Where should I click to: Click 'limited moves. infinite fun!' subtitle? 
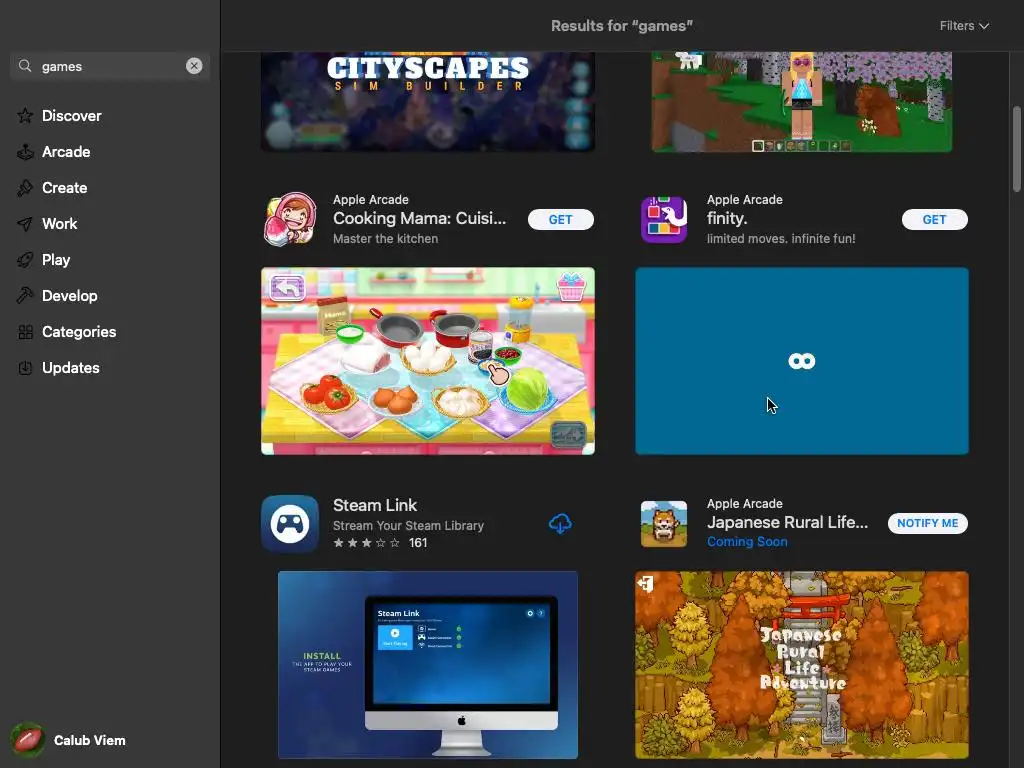click(781, 238)
